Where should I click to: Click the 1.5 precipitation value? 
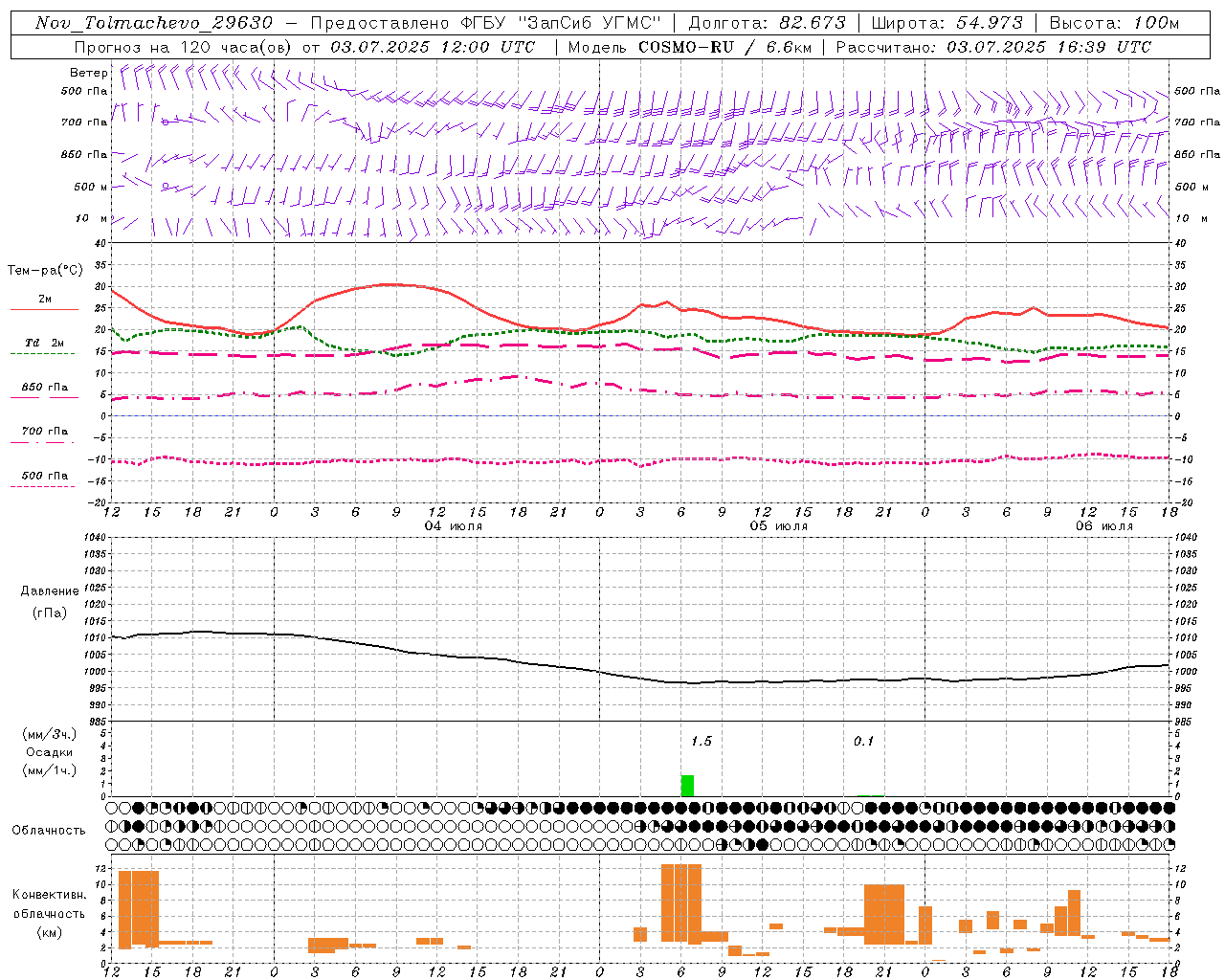702,741
